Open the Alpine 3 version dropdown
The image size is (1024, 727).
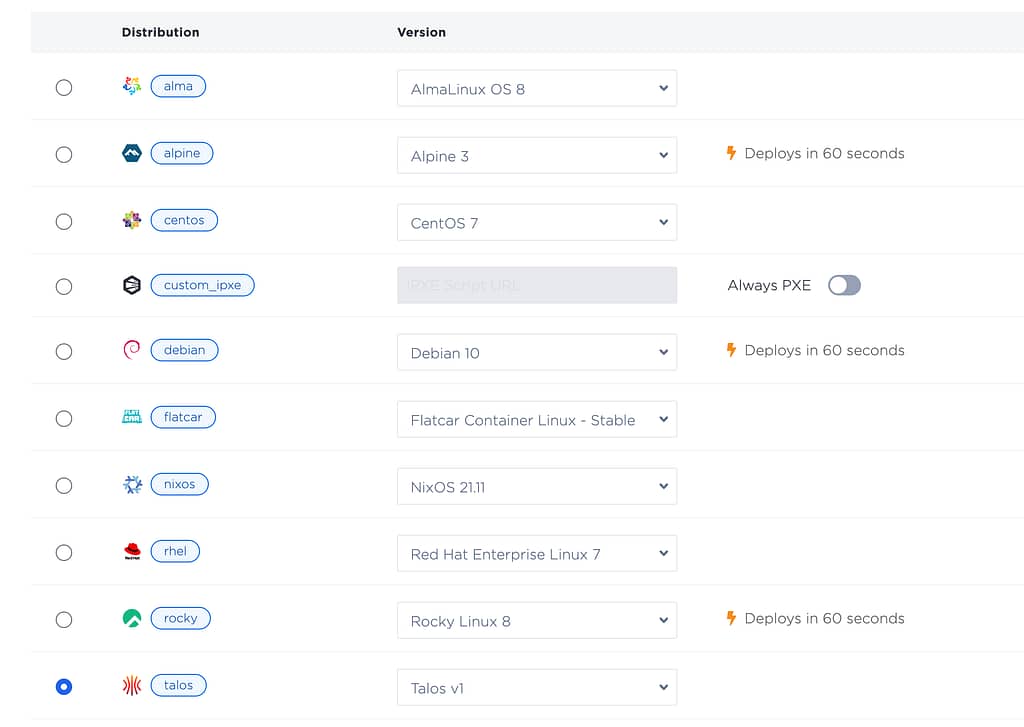click(537, 155)
